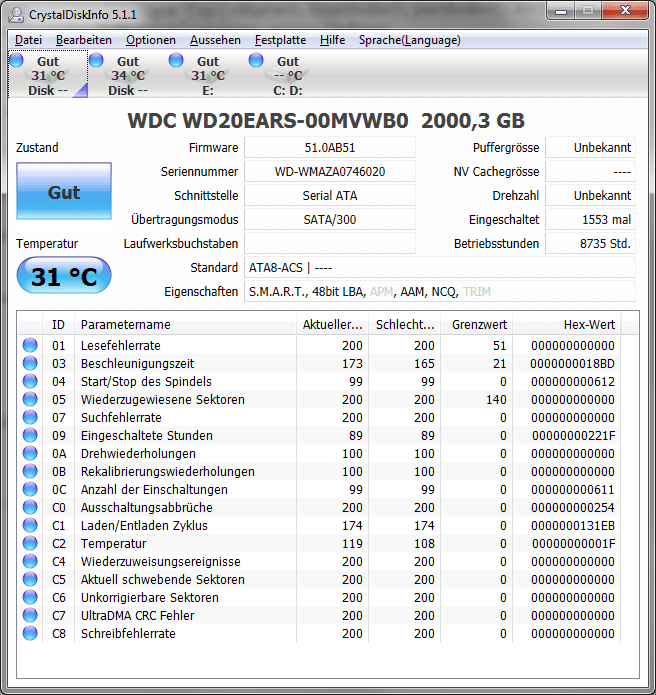Click the empty Laufwerksbuchstaben field
The width and height of the screenshot is (656, 695).
[330, 243]
